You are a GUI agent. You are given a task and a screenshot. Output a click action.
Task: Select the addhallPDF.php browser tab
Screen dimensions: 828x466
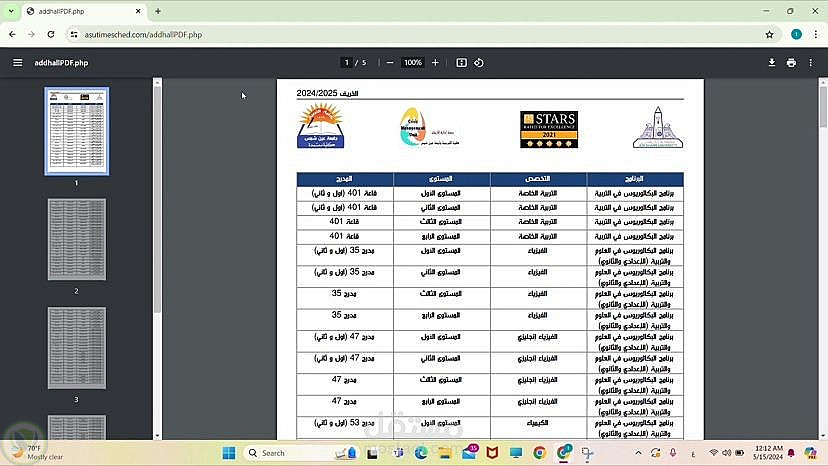84,11
